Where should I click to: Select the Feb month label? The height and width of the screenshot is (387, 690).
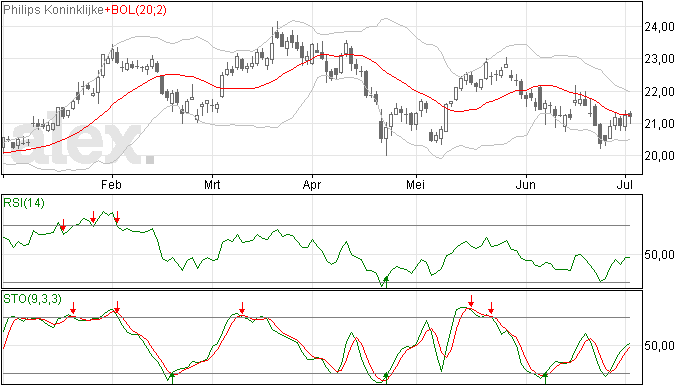pyautogui.click(x=111, y=184)
